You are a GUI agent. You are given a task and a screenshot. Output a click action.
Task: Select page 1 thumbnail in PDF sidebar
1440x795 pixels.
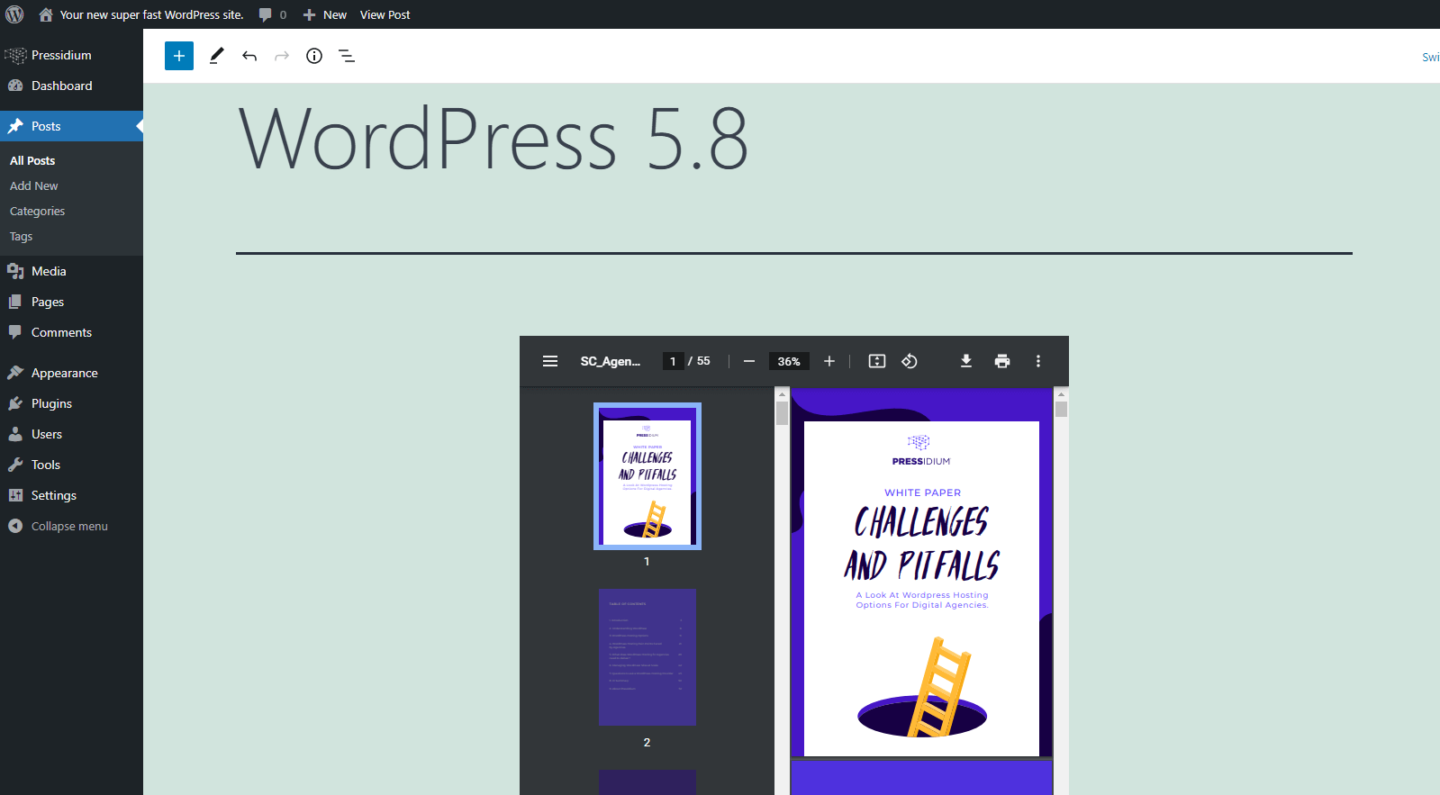(647, 476)
